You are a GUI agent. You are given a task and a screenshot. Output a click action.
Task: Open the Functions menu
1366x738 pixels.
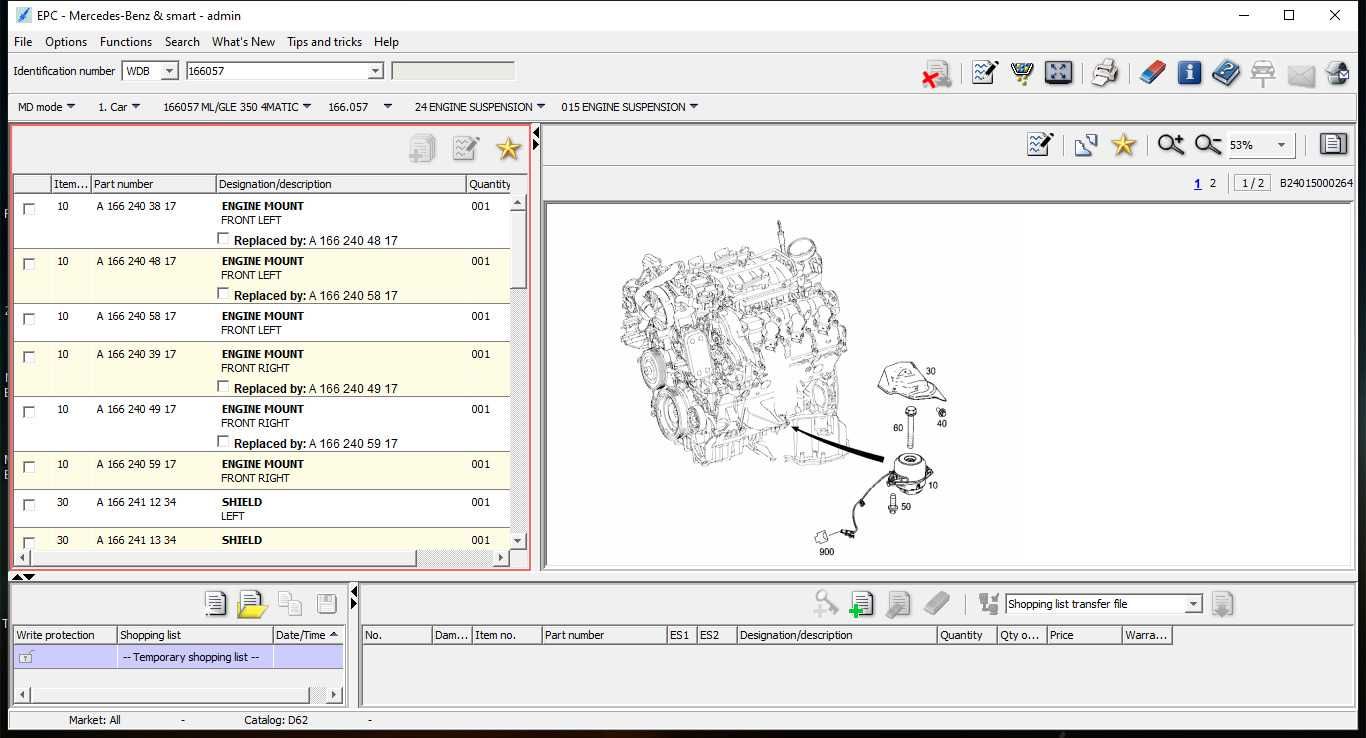126,42
